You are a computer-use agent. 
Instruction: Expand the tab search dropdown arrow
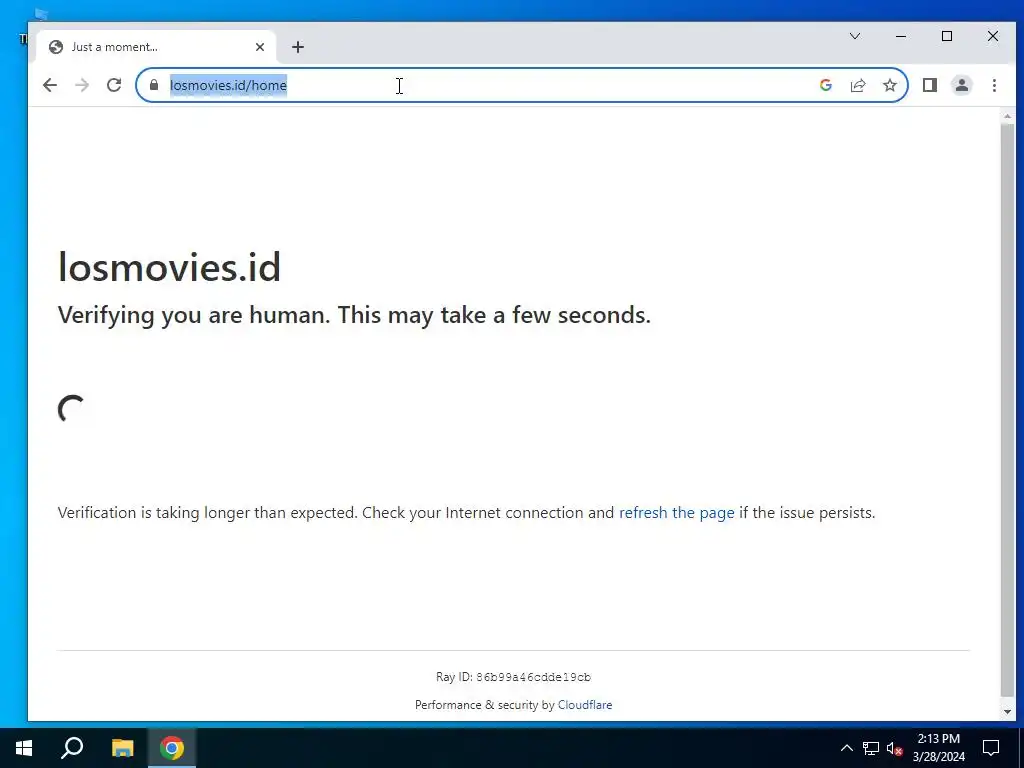[x=854, y=36]
